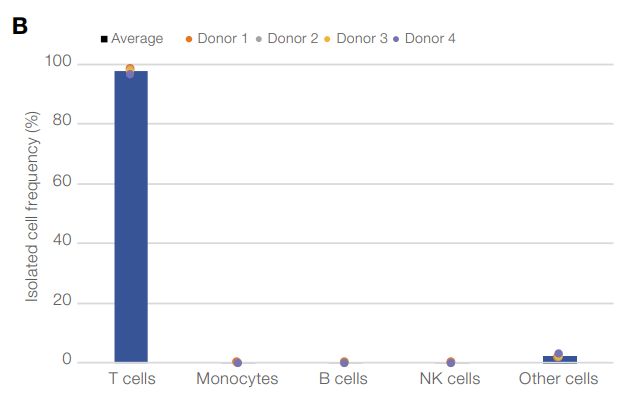This screenshot has width=636, height=407.
Task: Select the Monocytes axis label
Action: [237, 379]
